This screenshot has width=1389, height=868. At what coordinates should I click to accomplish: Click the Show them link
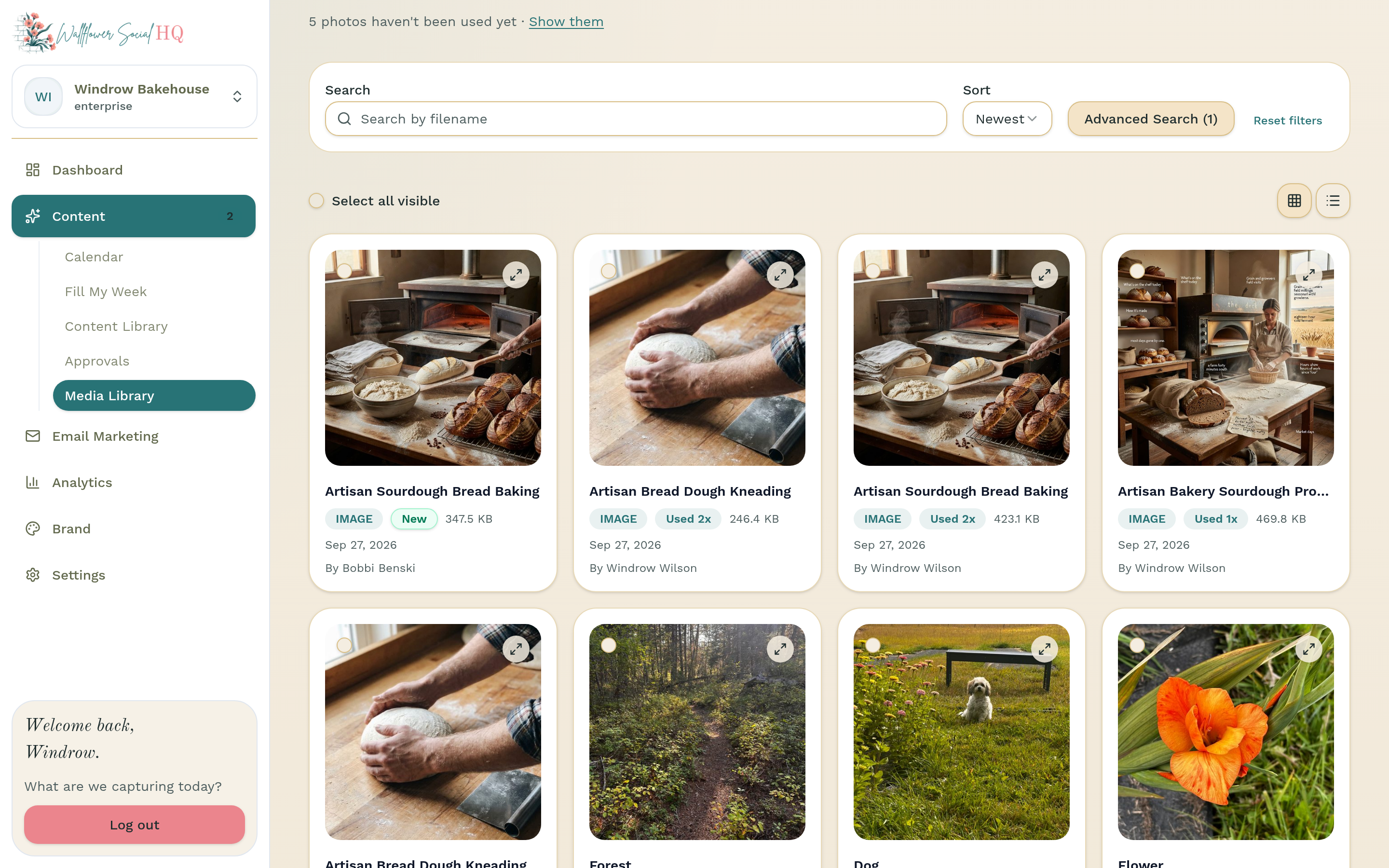[566, 22]
